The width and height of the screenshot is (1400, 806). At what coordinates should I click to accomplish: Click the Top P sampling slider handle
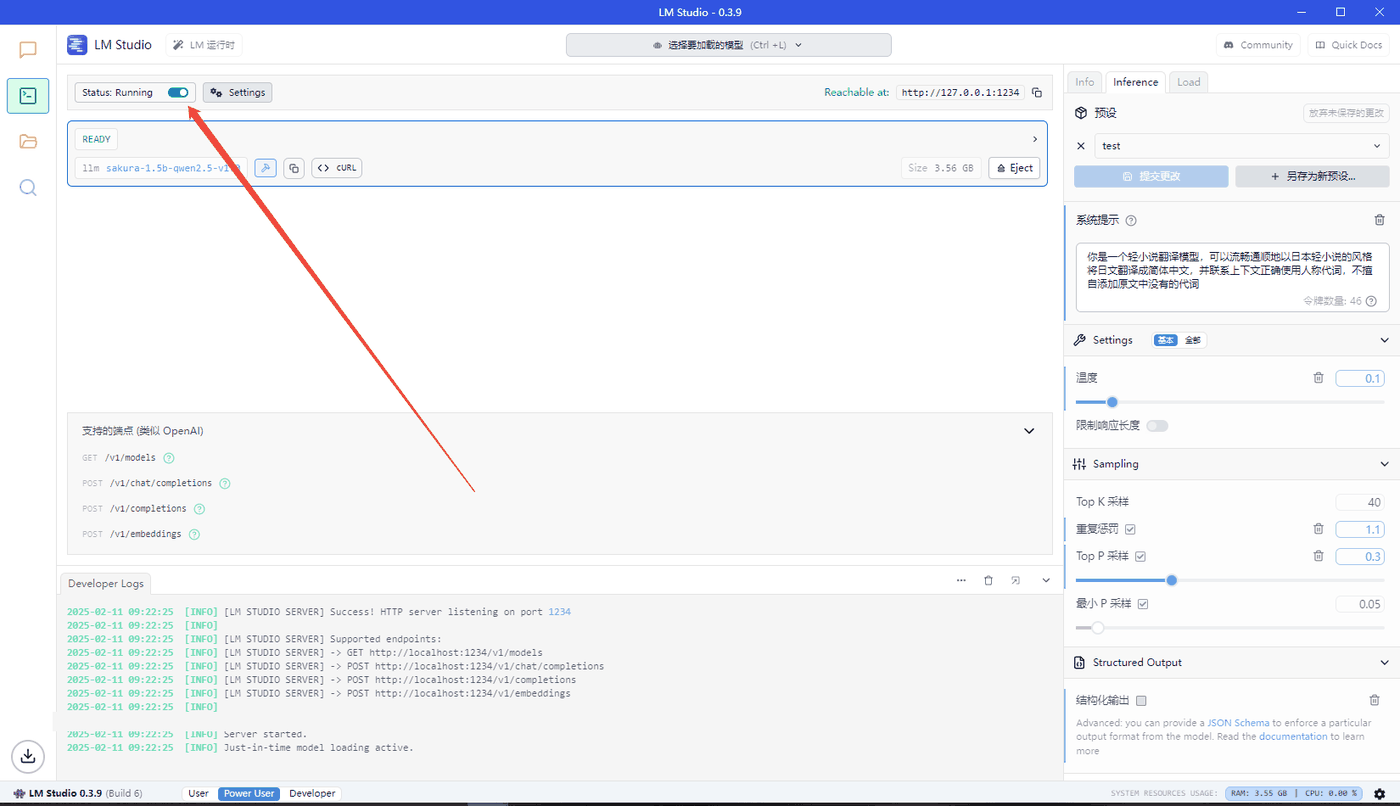[1172, 580]
